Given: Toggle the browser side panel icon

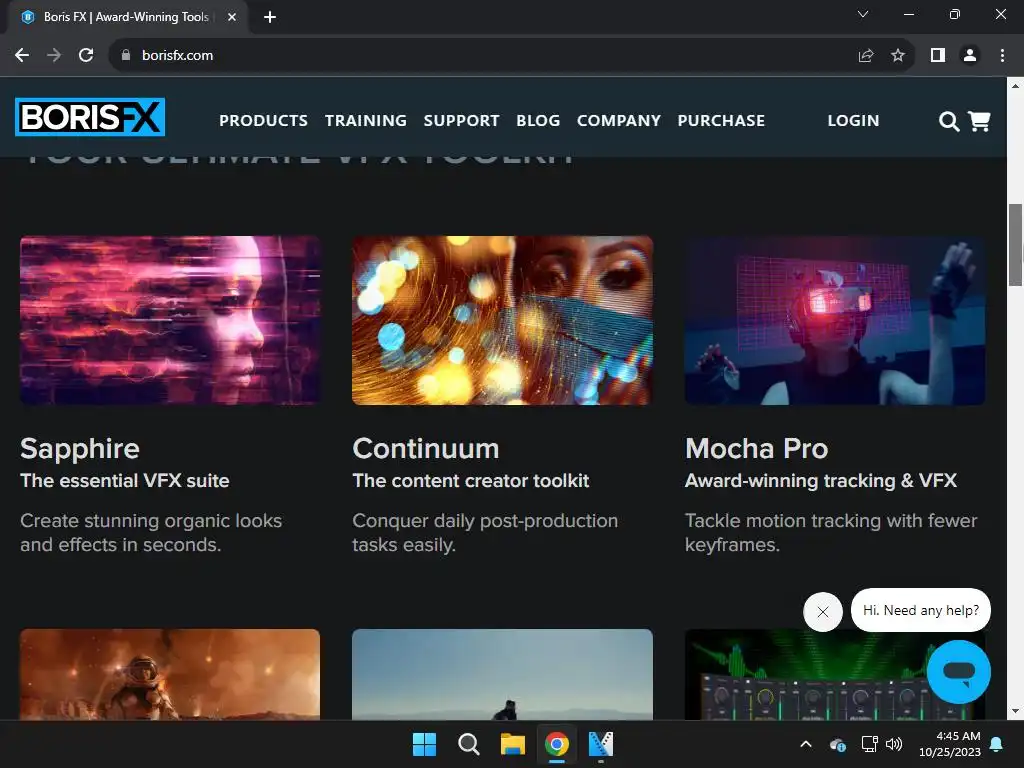Looking at the screenshot, I should pos(938,56).
